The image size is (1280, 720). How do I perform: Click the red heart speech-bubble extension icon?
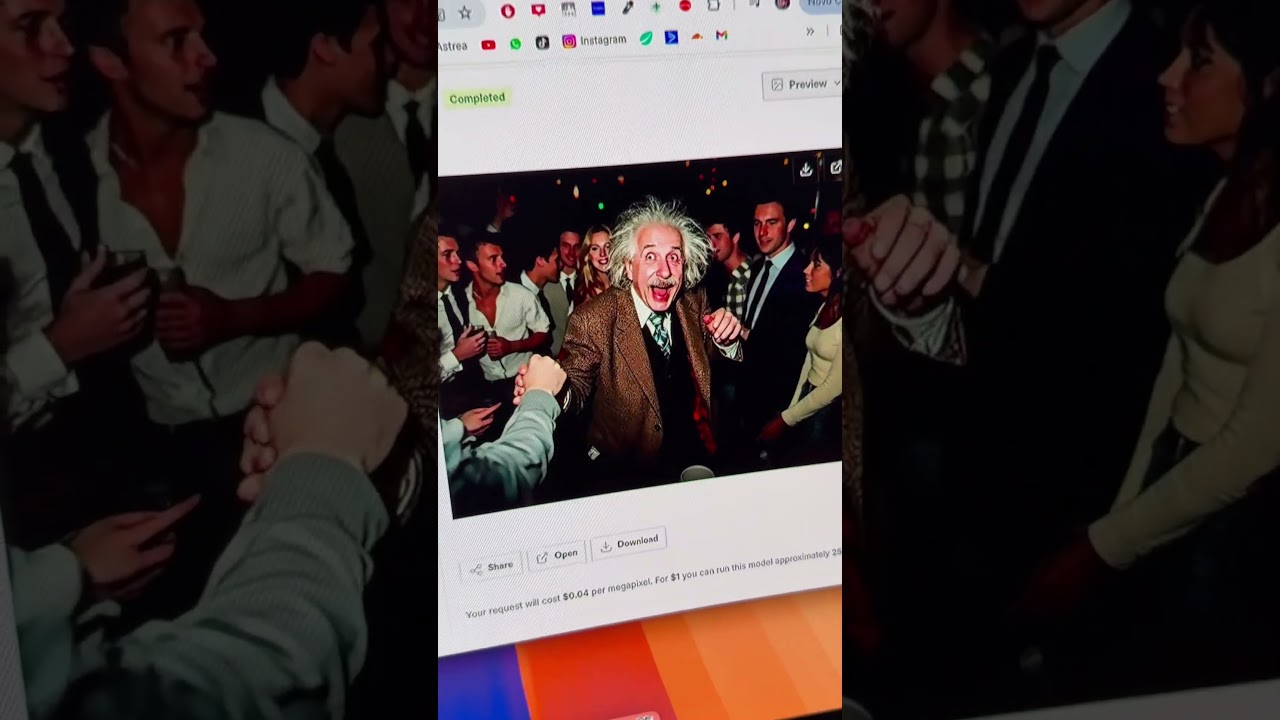tap(538, 10)
